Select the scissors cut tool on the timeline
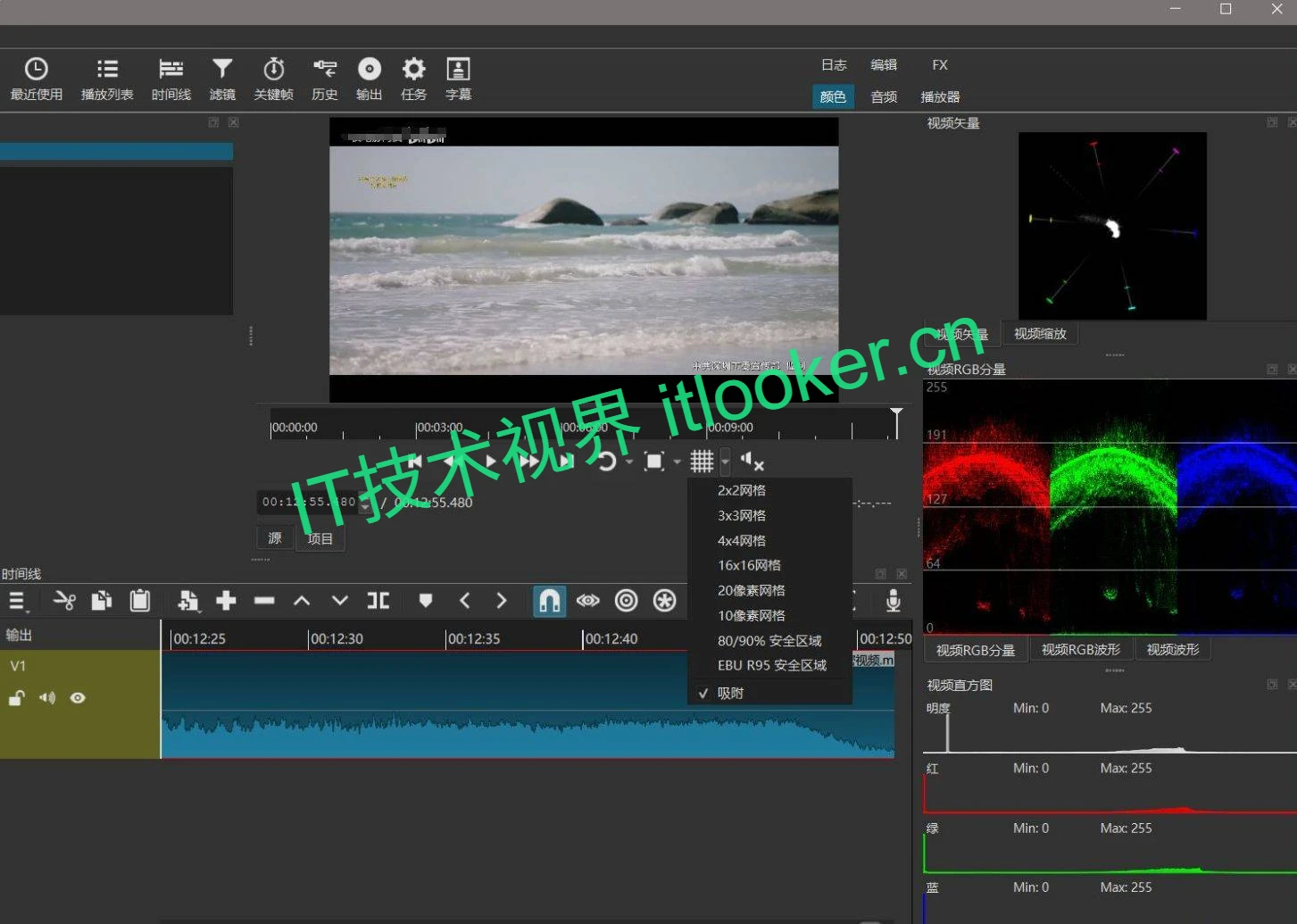1297x924 pixels. coord(63,601)
